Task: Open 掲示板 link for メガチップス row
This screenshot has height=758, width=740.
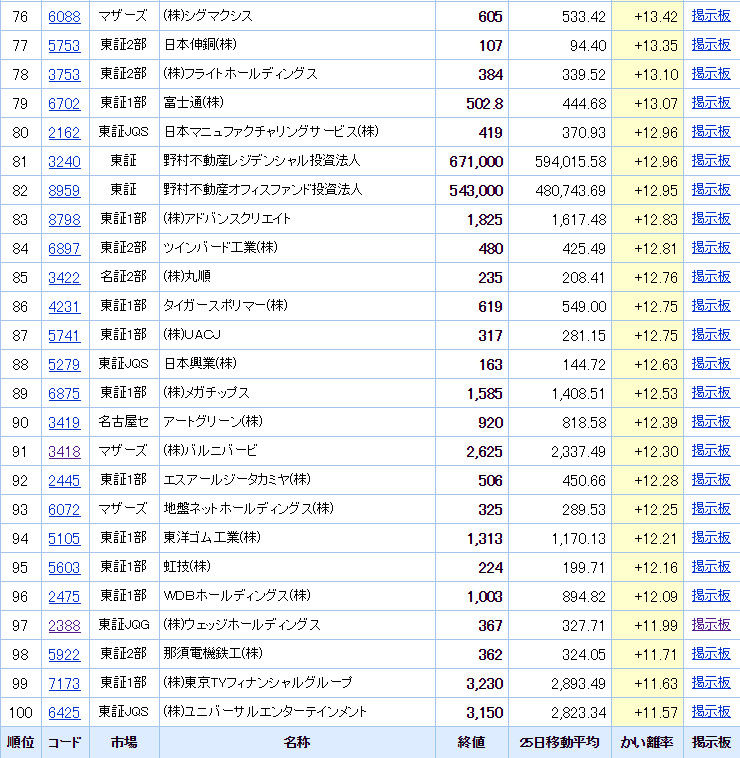Action: [711, 393]
